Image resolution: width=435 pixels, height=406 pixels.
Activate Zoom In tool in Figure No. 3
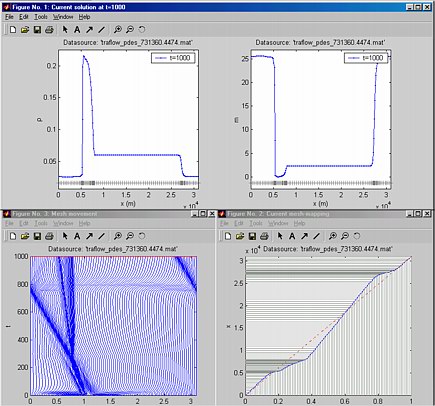coord(117,236)
